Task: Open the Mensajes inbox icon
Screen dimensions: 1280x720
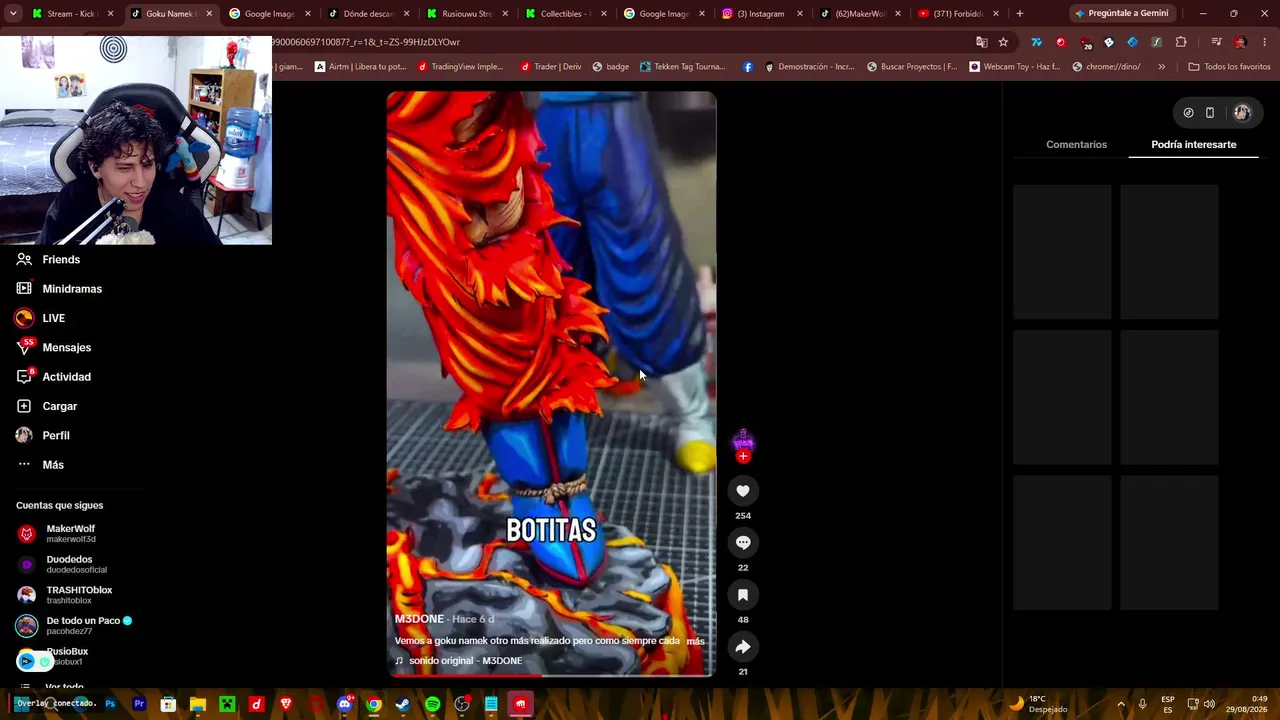Action: click(x=24, y=348)
